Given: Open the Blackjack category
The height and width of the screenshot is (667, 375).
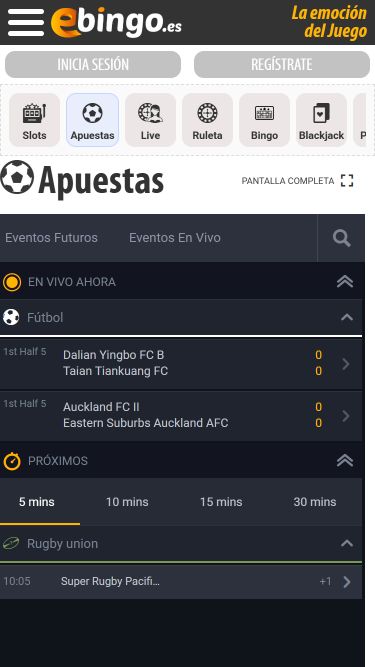Looking at the screenshot, I should 321,120.
